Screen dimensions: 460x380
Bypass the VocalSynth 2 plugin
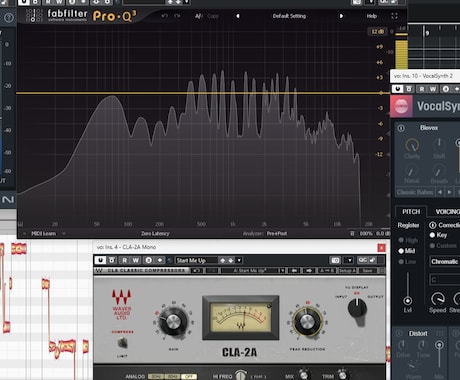pos(409,89)
